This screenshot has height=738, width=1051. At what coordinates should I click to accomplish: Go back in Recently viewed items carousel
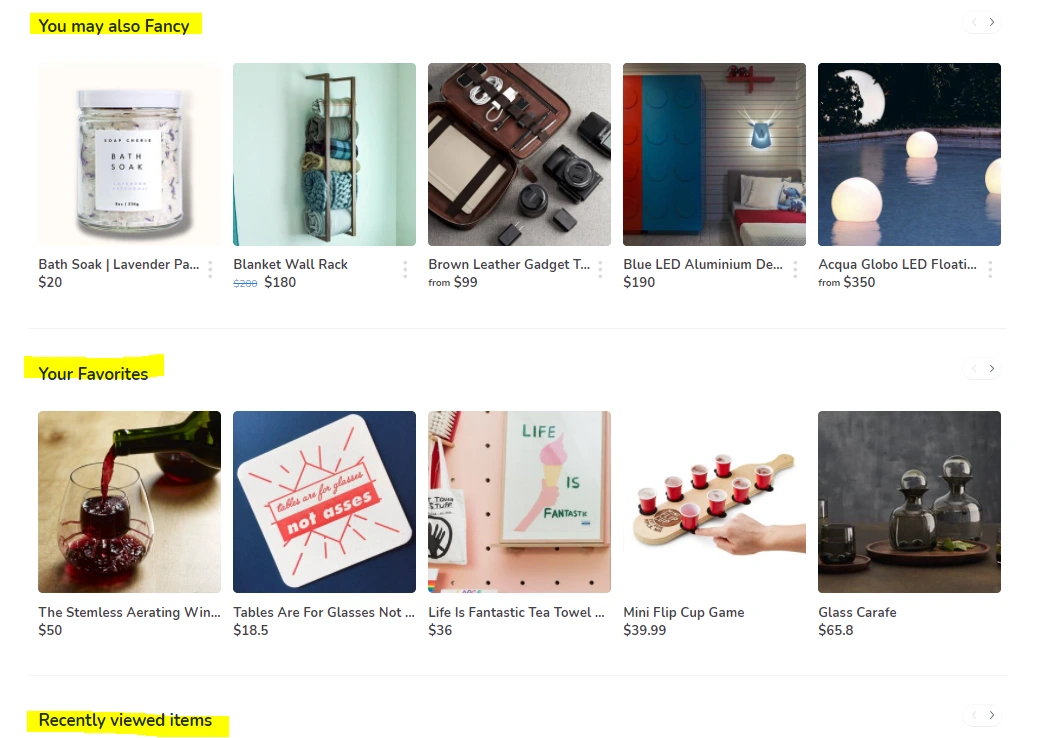[x=974, y=715]
